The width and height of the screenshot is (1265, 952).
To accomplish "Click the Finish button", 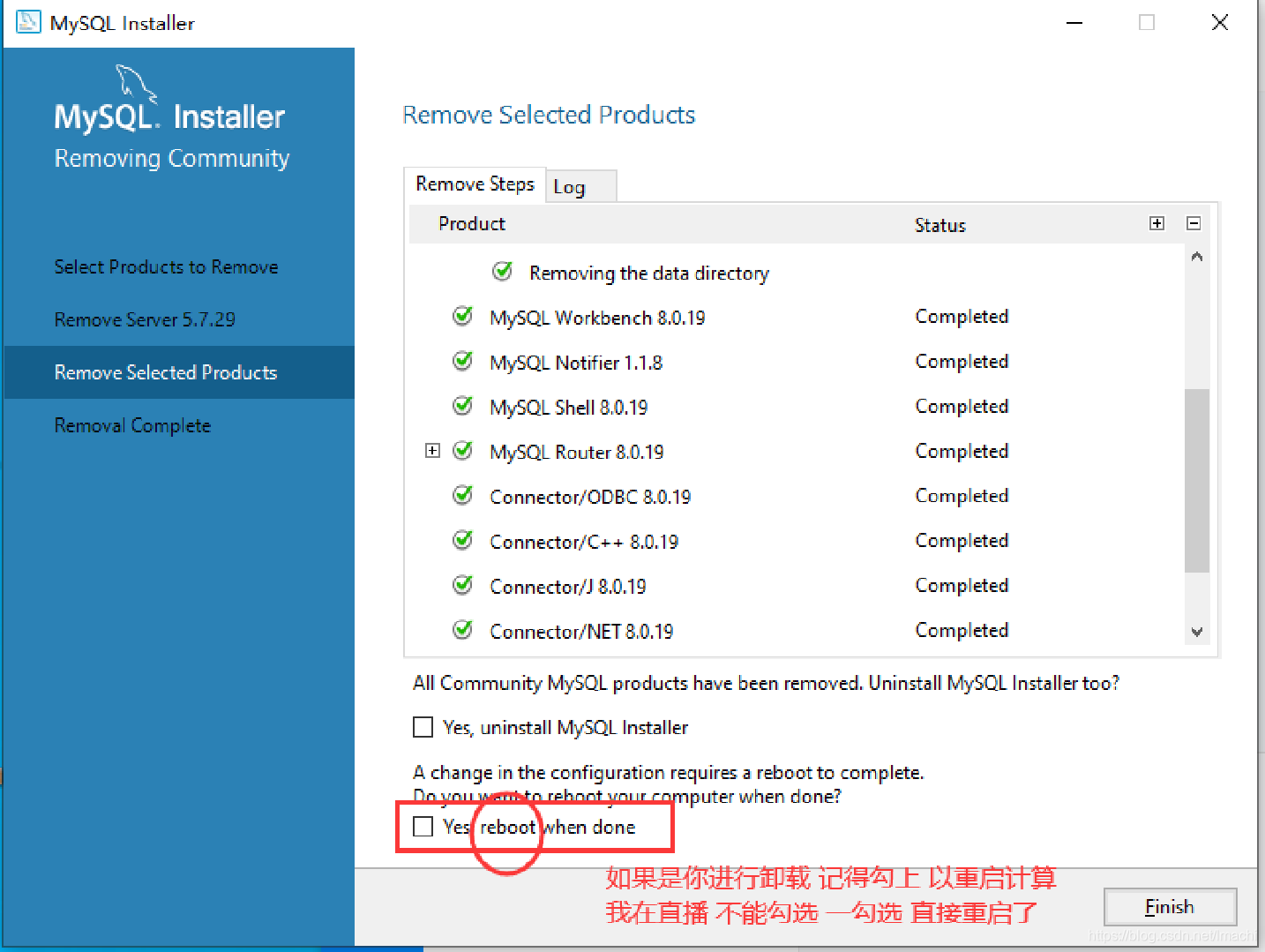I will pyautogui.click(x=1169, y=906).
